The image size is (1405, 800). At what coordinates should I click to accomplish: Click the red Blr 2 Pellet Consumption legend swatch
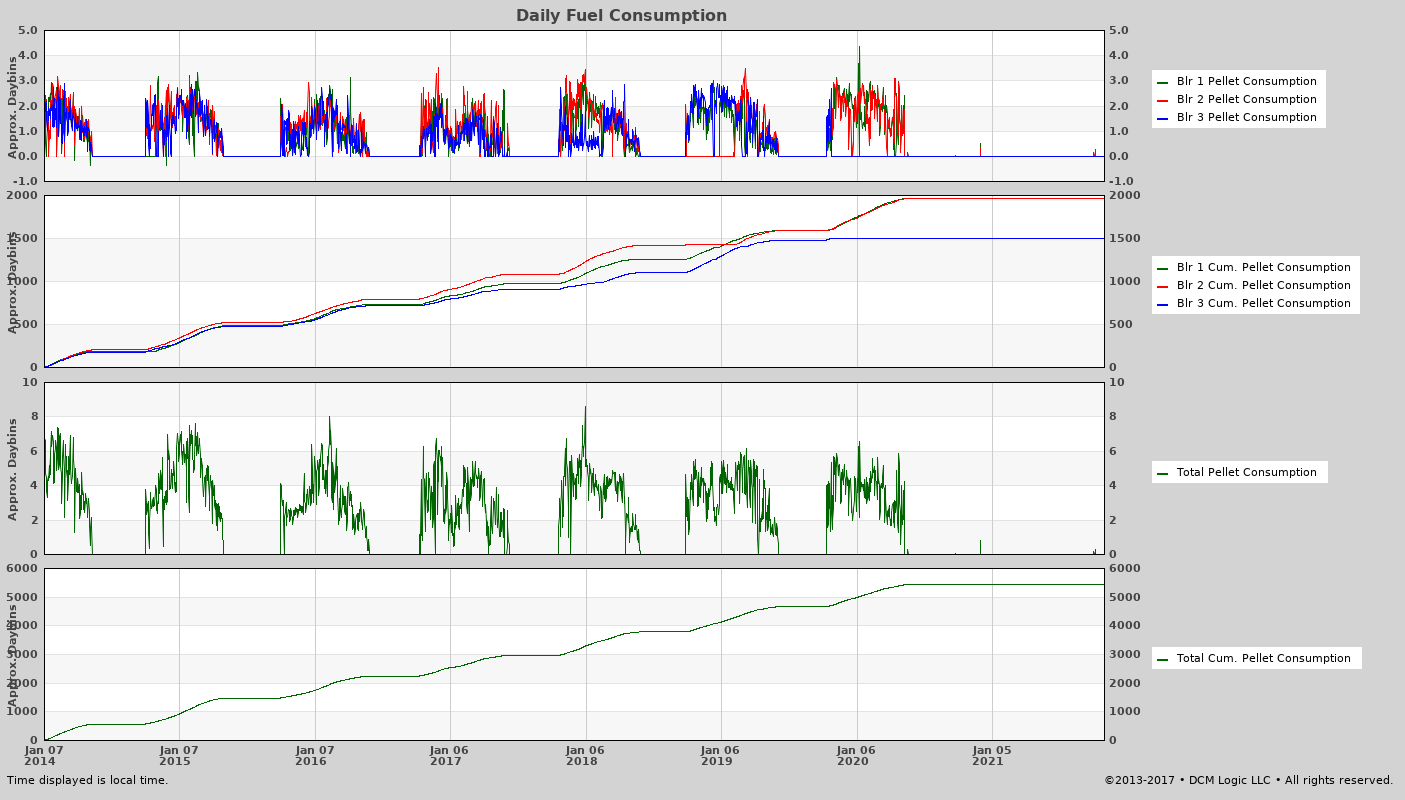(1163, 100)
